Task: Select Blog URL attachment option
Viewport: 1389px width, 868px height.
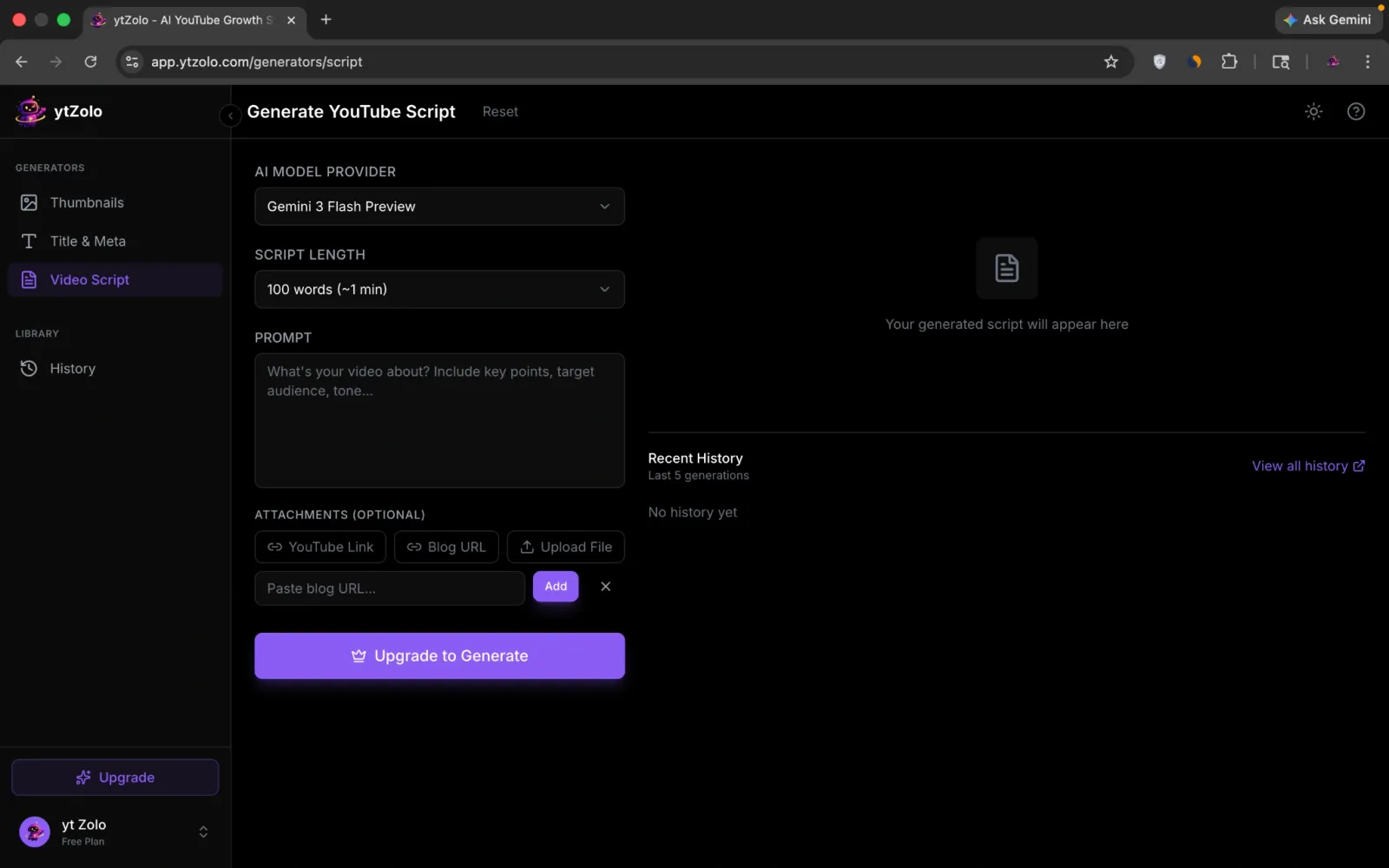Action: tap(446, 547)
